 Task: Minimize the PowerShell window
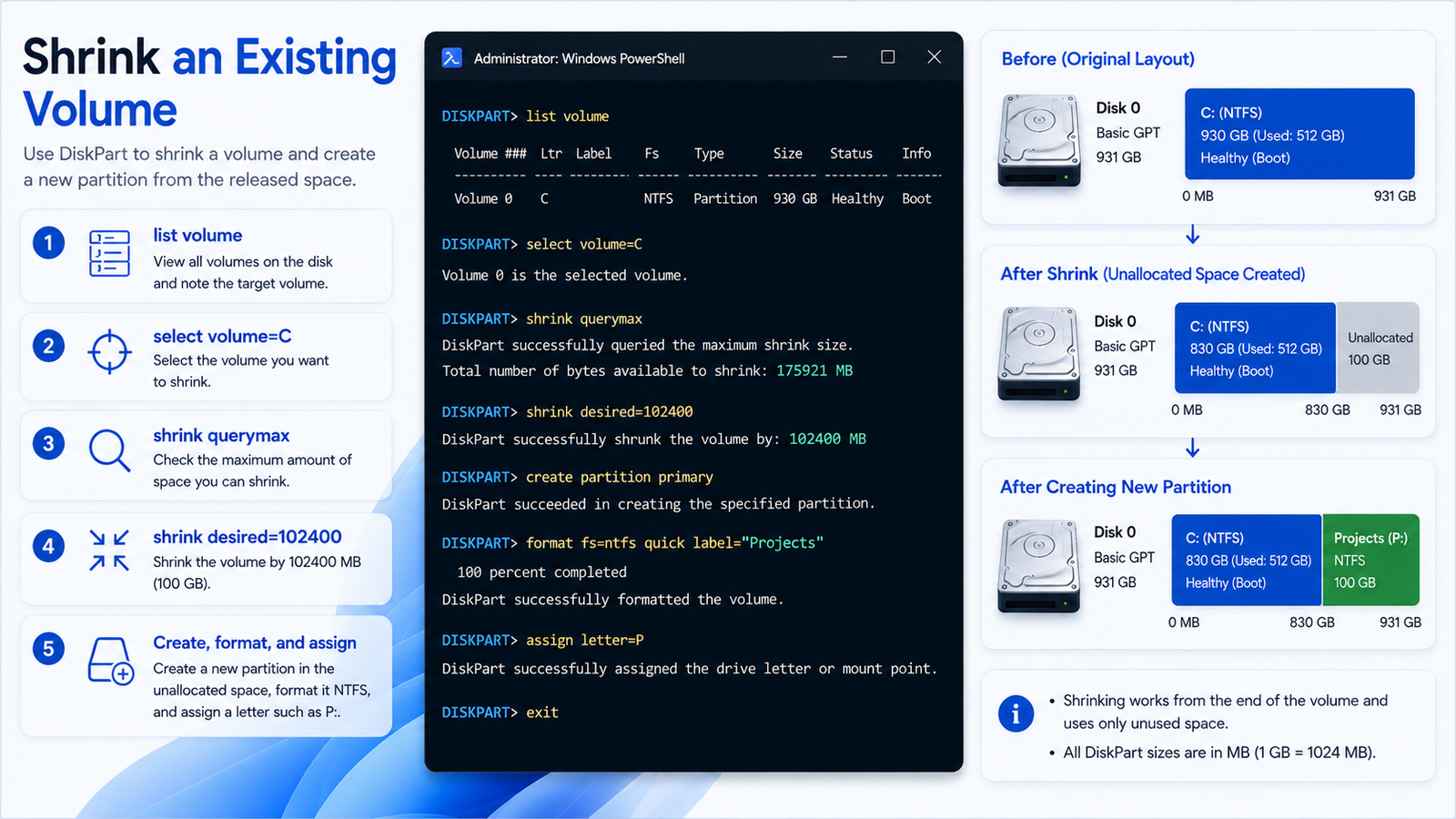coord(840,57)
